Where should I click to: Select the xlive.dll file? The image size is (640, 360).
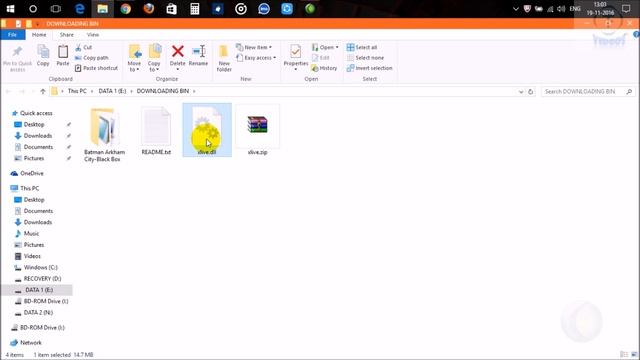(x=207, y=130)
